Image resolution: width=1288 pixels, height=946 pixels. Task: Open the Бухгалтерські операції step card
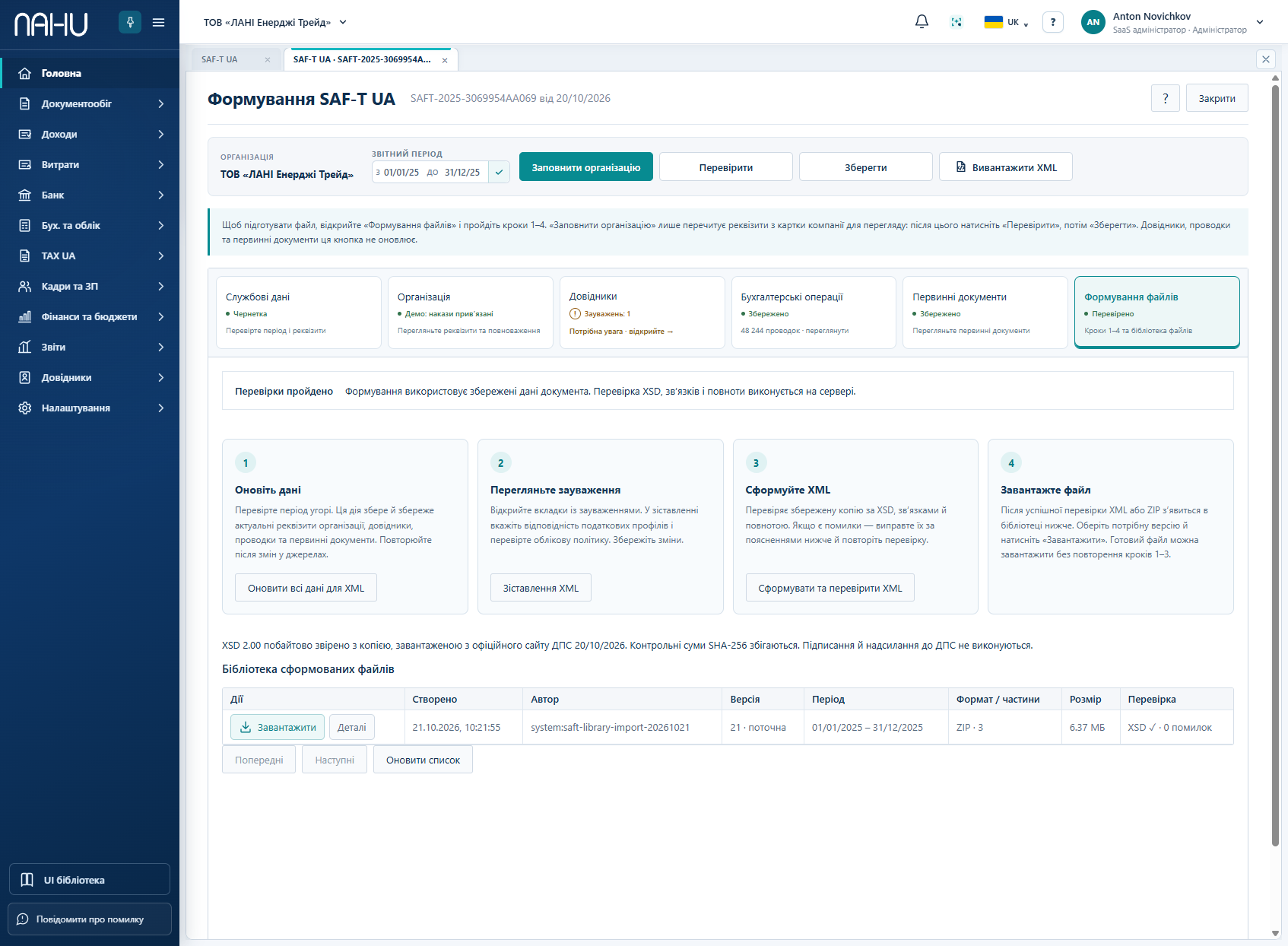point(814,313)
